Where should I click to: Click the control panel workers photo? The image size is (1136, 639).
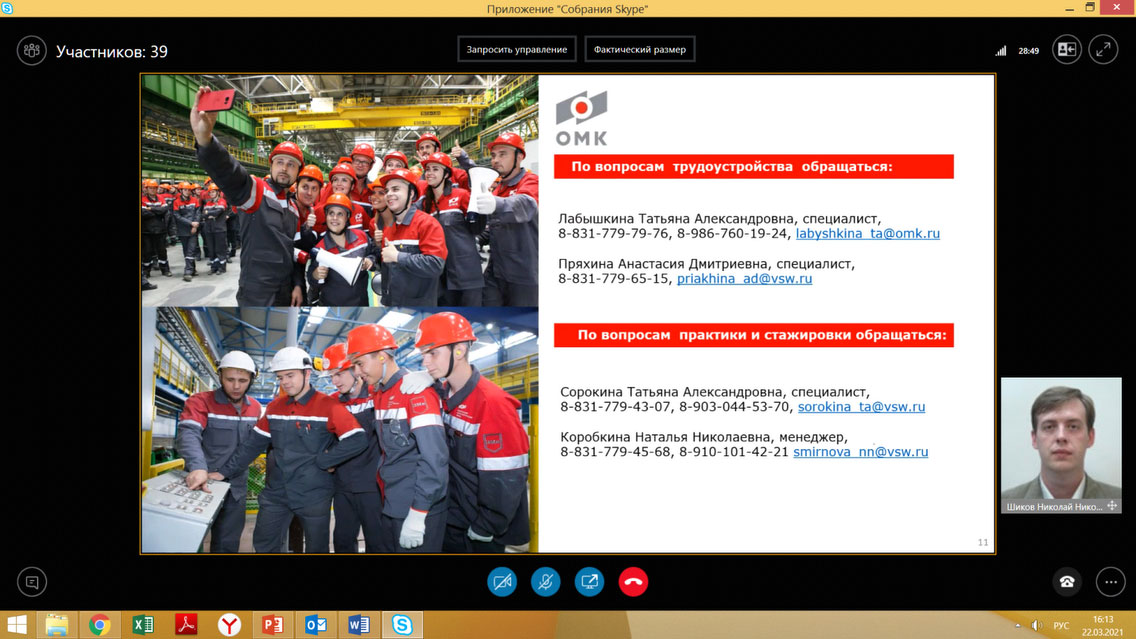340,430
